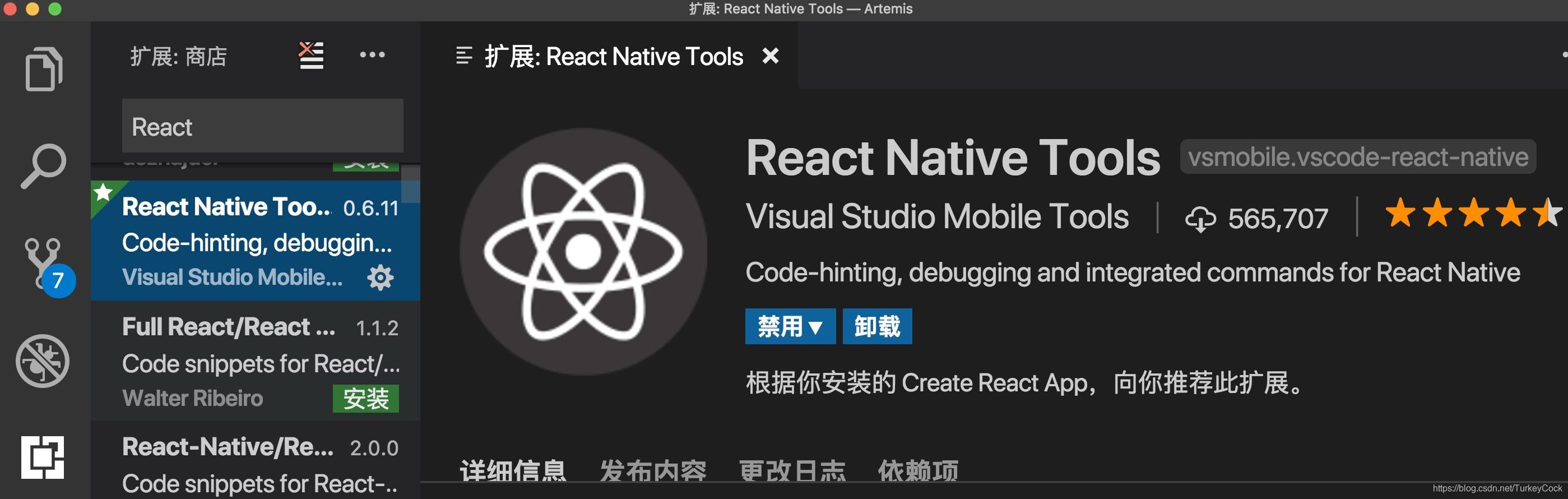This screenshot has height=499, width=1568.
Task: Click the Visual Studio Mobile Tools publisher link
Action: pyautogui.click(x=938, y=216)
